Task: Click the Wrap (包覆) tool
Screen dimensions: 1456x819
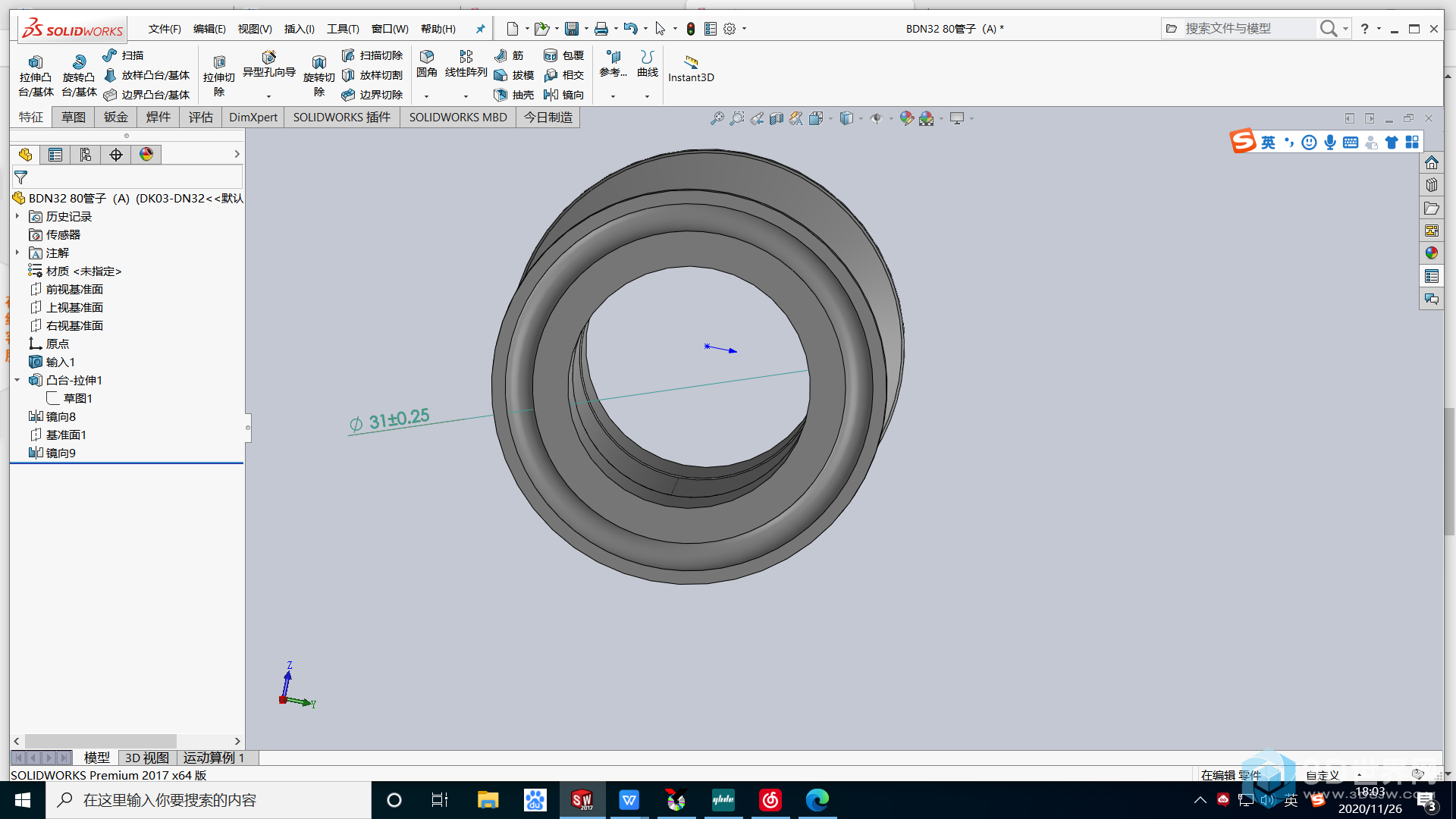Action: [564, 55]
